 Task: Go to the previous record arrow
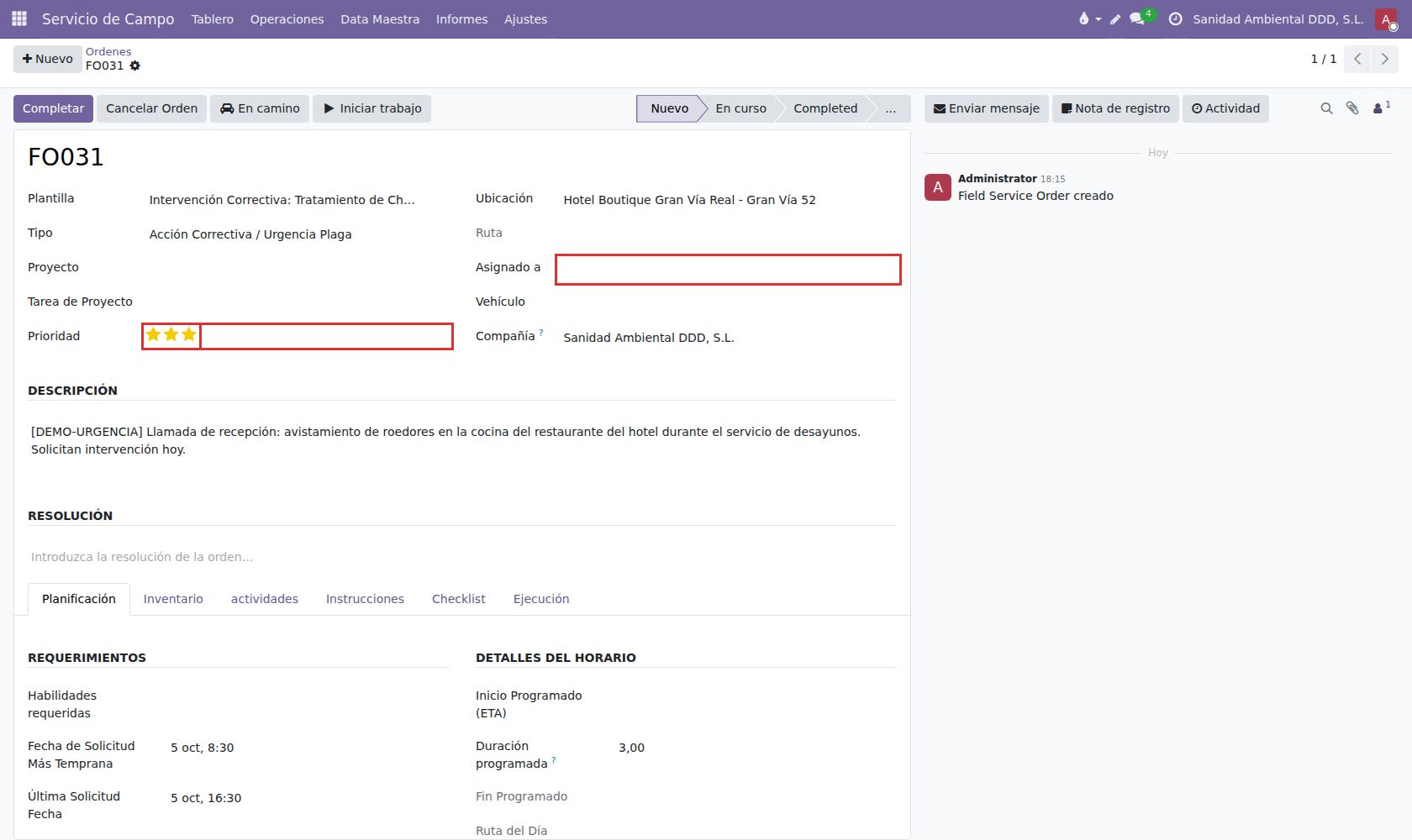(1357, 59)
